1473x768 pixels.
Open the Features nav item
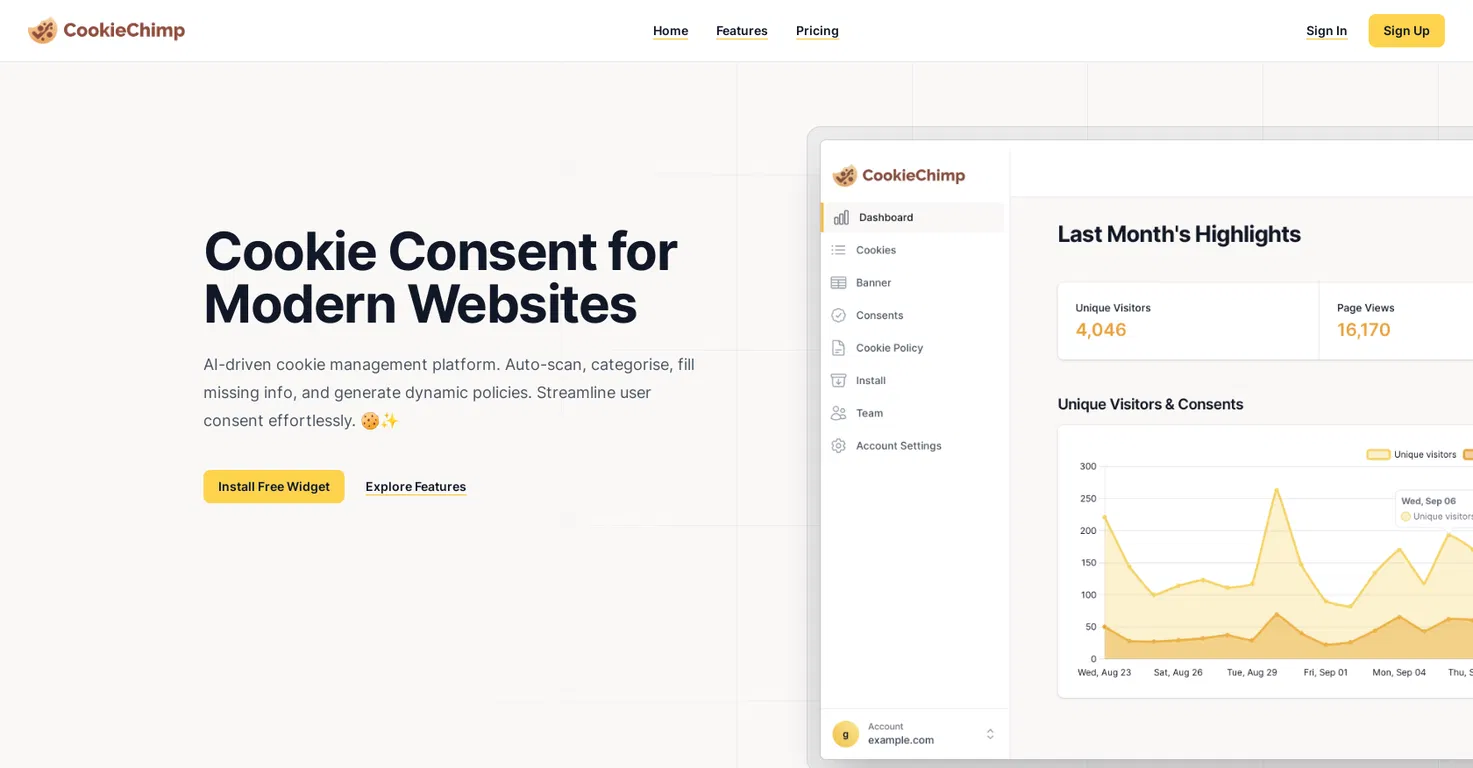[x=742, y=31]
